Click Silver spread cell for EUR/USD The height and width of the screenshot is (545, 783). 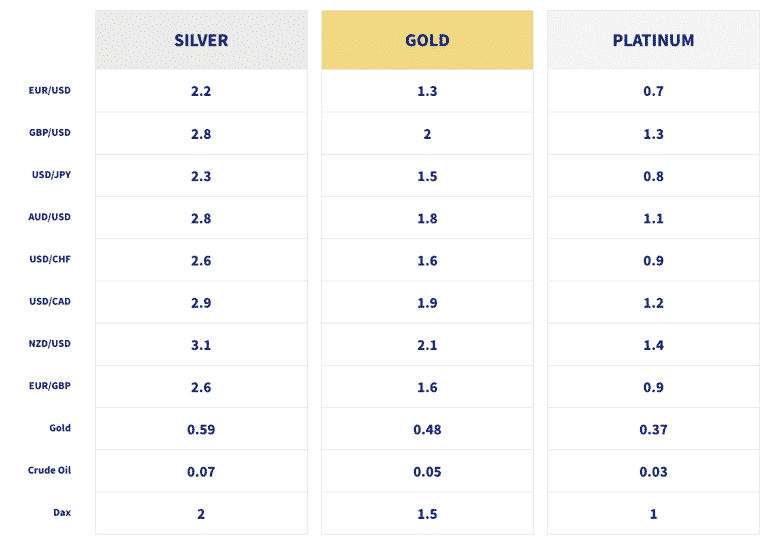201,91
